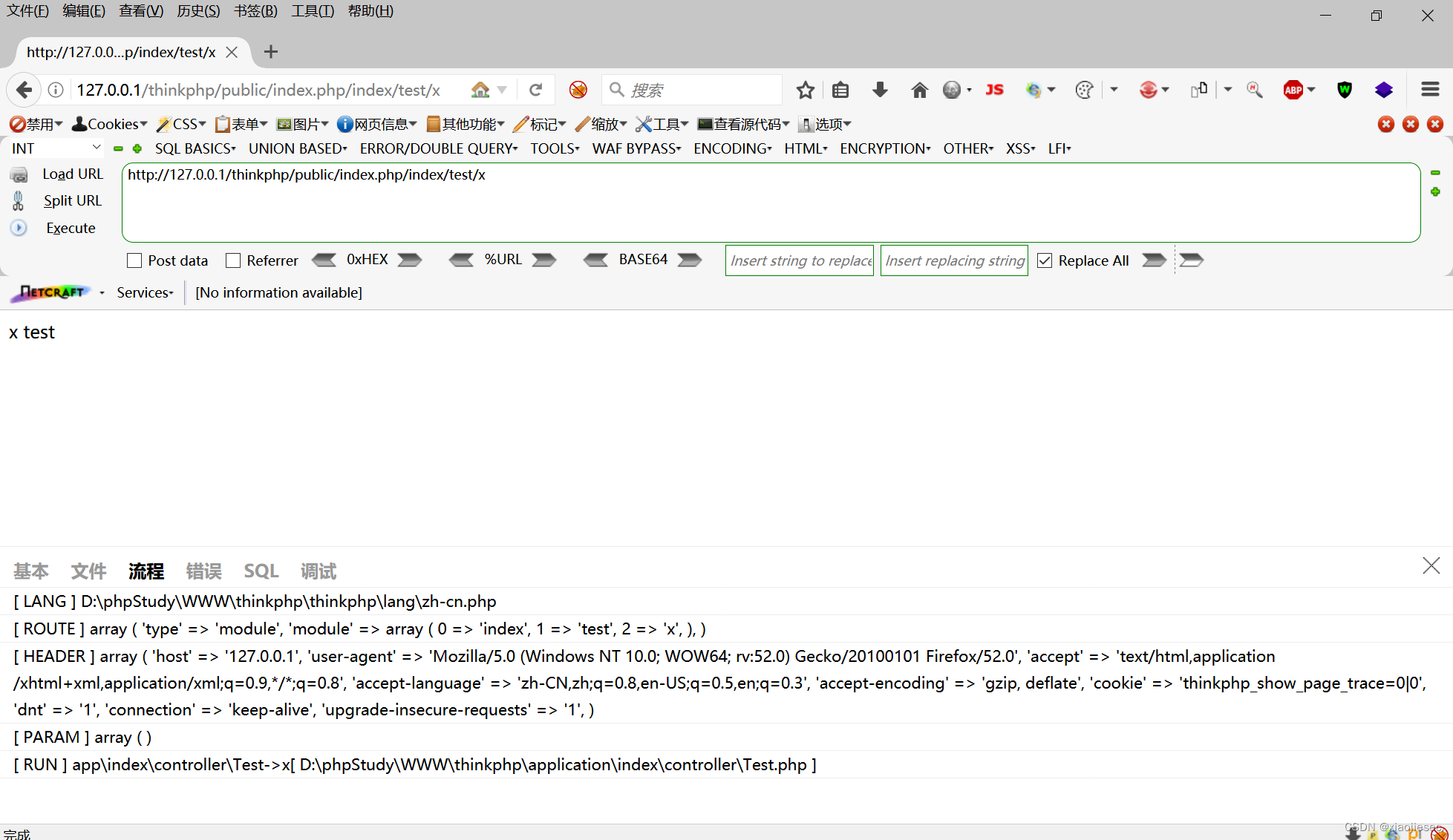Click the reload page icon
Screen dimensions: 1453x840
[535, 90]
